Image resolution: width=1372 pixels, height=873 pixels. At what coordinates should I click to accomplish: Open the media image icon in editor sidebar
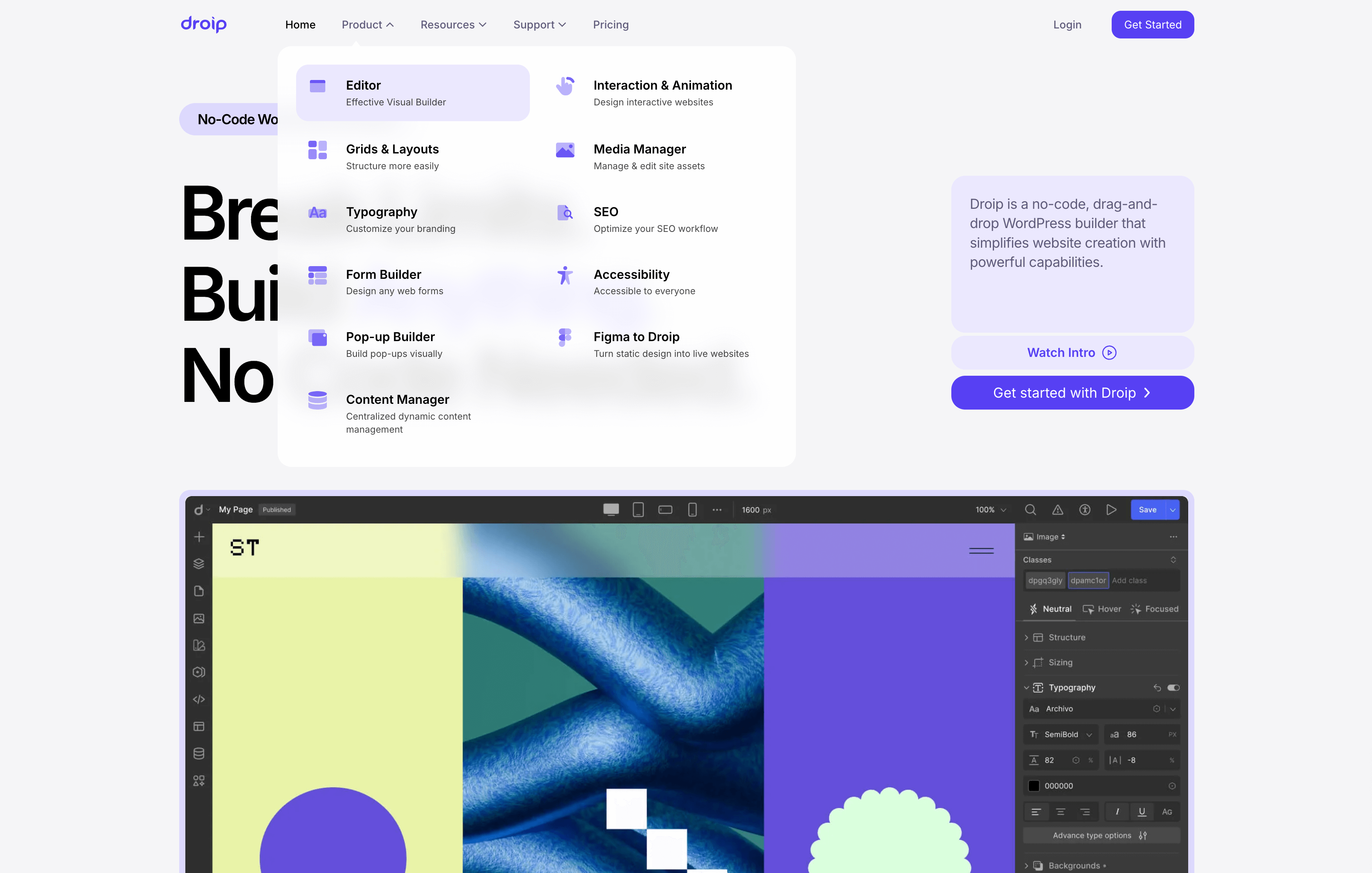(x=199, y=618)
